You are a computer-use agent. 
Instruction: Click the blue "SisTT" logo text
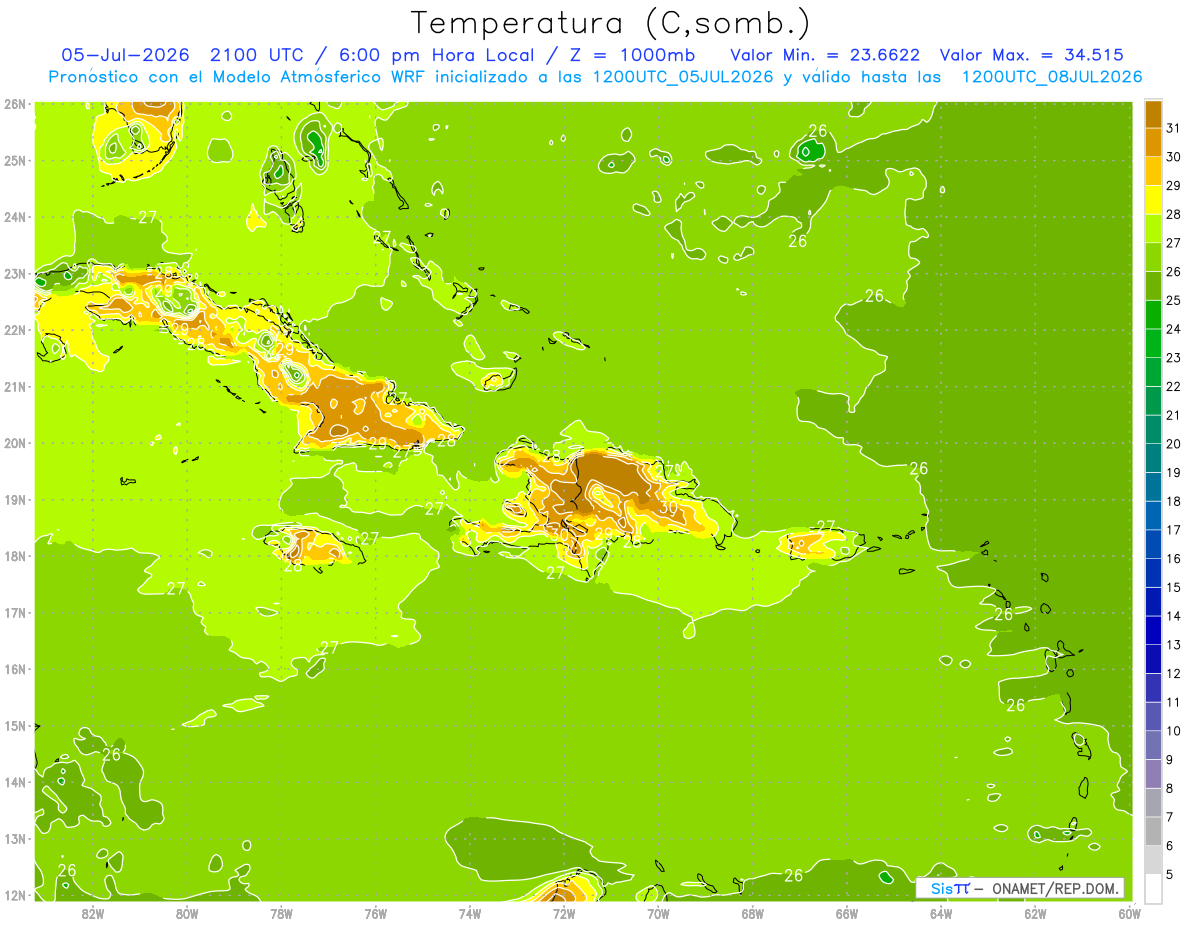[x=950, y=888]
